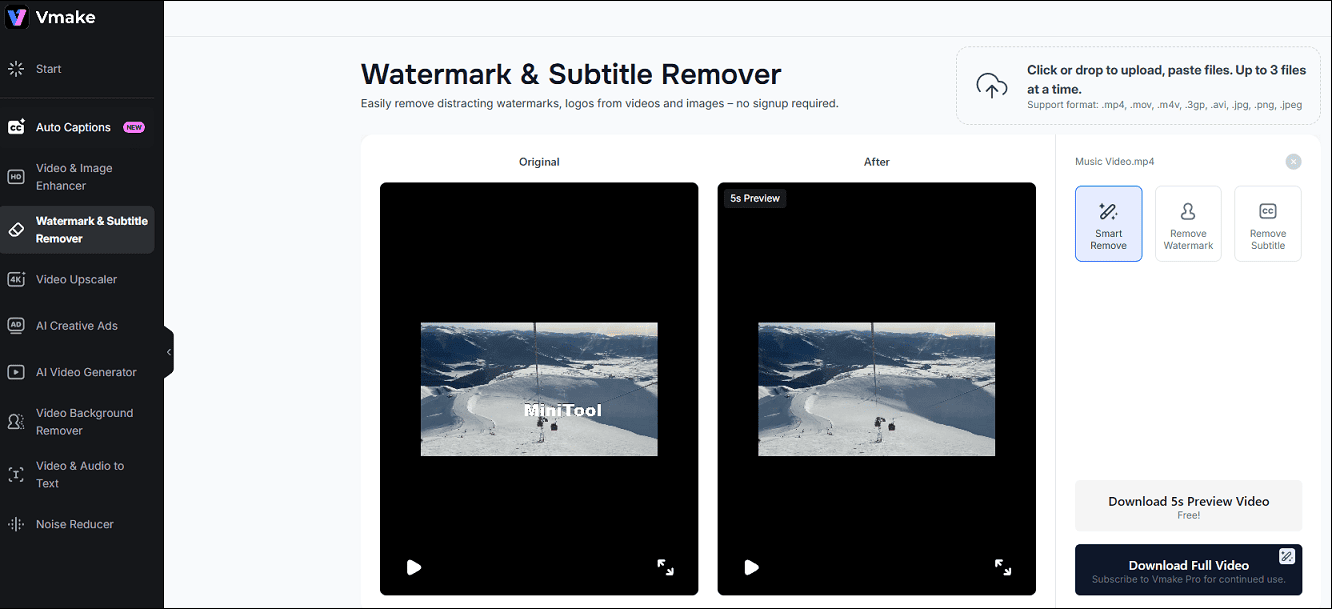Click the 5s Preview badge
The image size is (1332, 609).
point(755,198)
